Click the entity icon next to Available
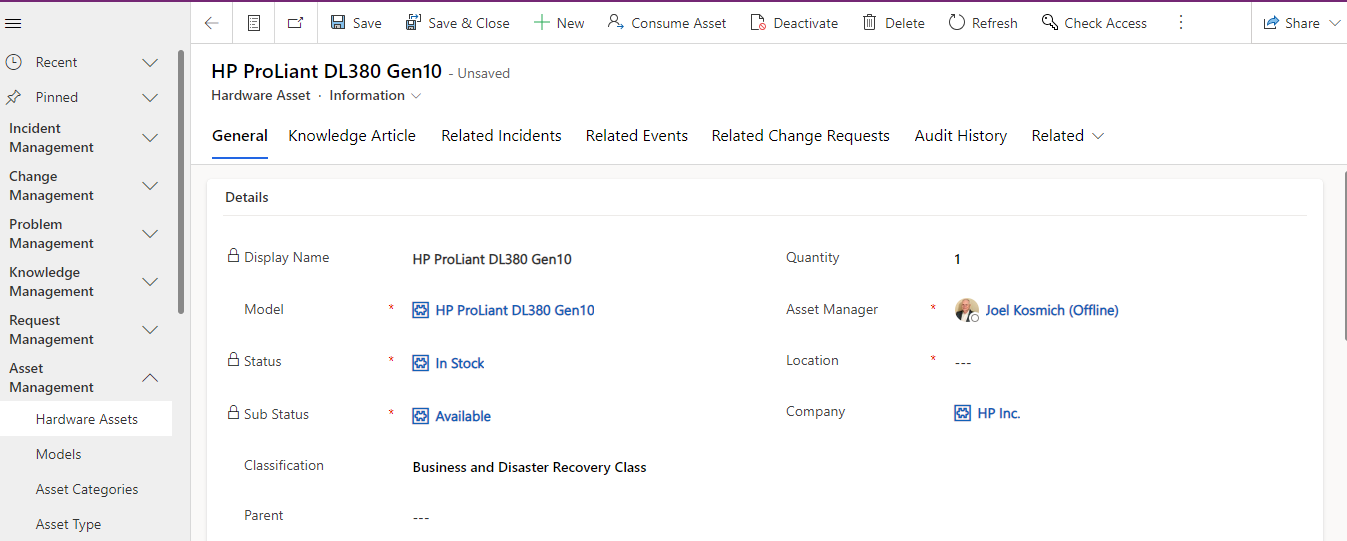The width and height of the screenshot is (1347, 541). (x=421, y=416)
